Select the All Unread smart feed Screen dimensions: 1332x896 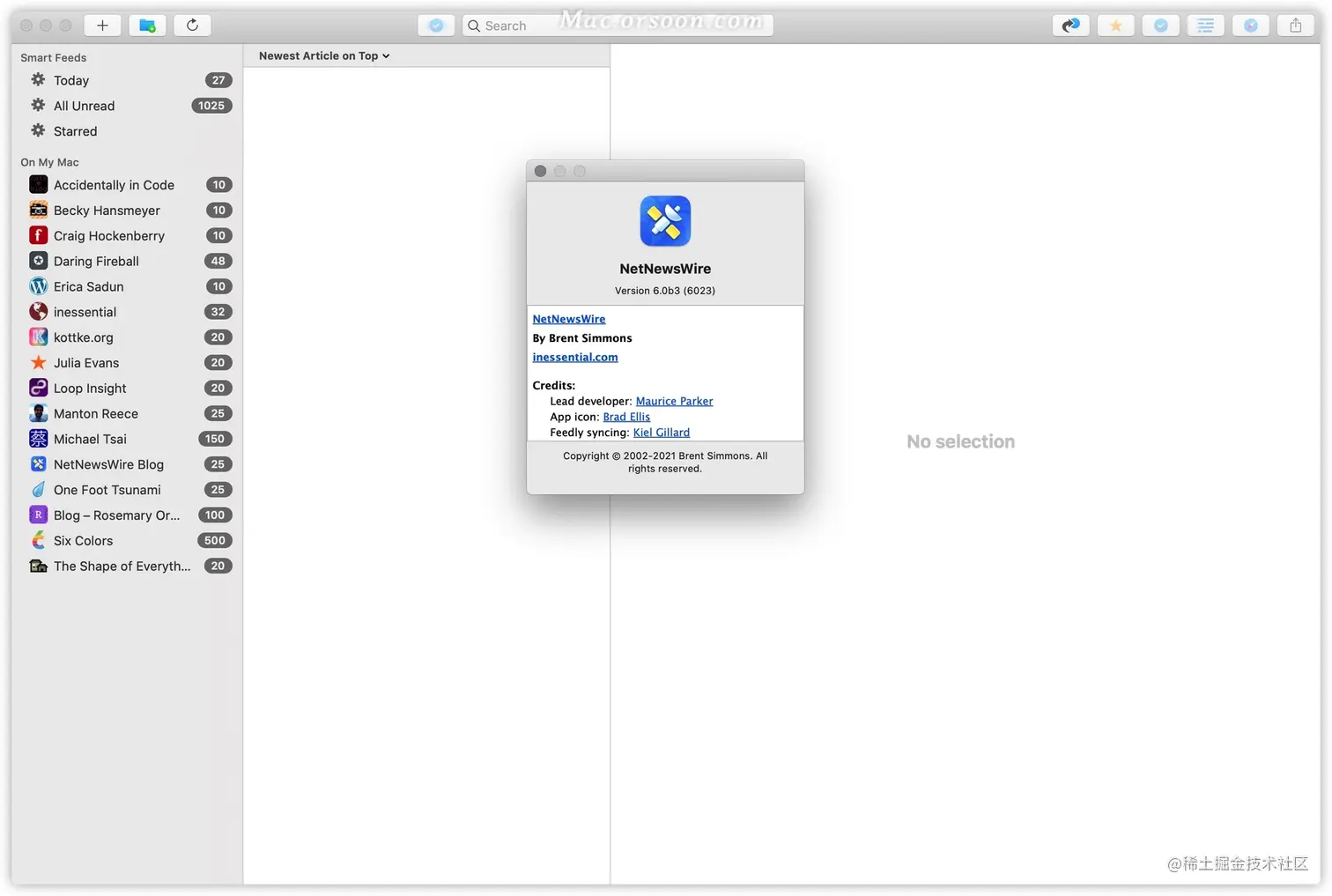pos(127,106)
